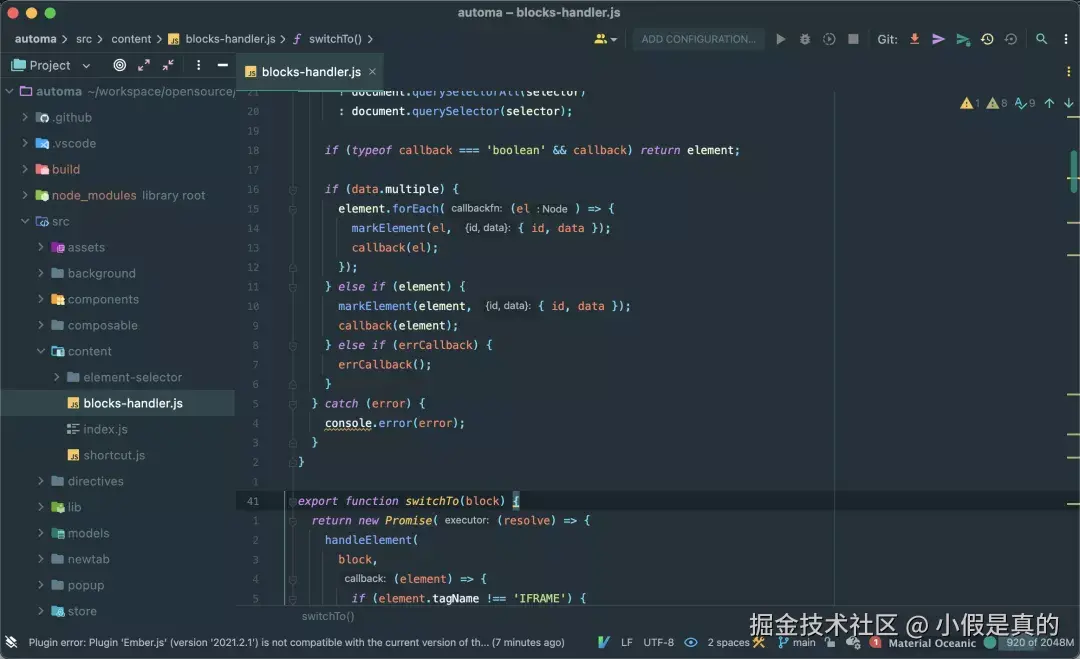Close the blocks-handler.js editor tab

click(x=372, y=71)
